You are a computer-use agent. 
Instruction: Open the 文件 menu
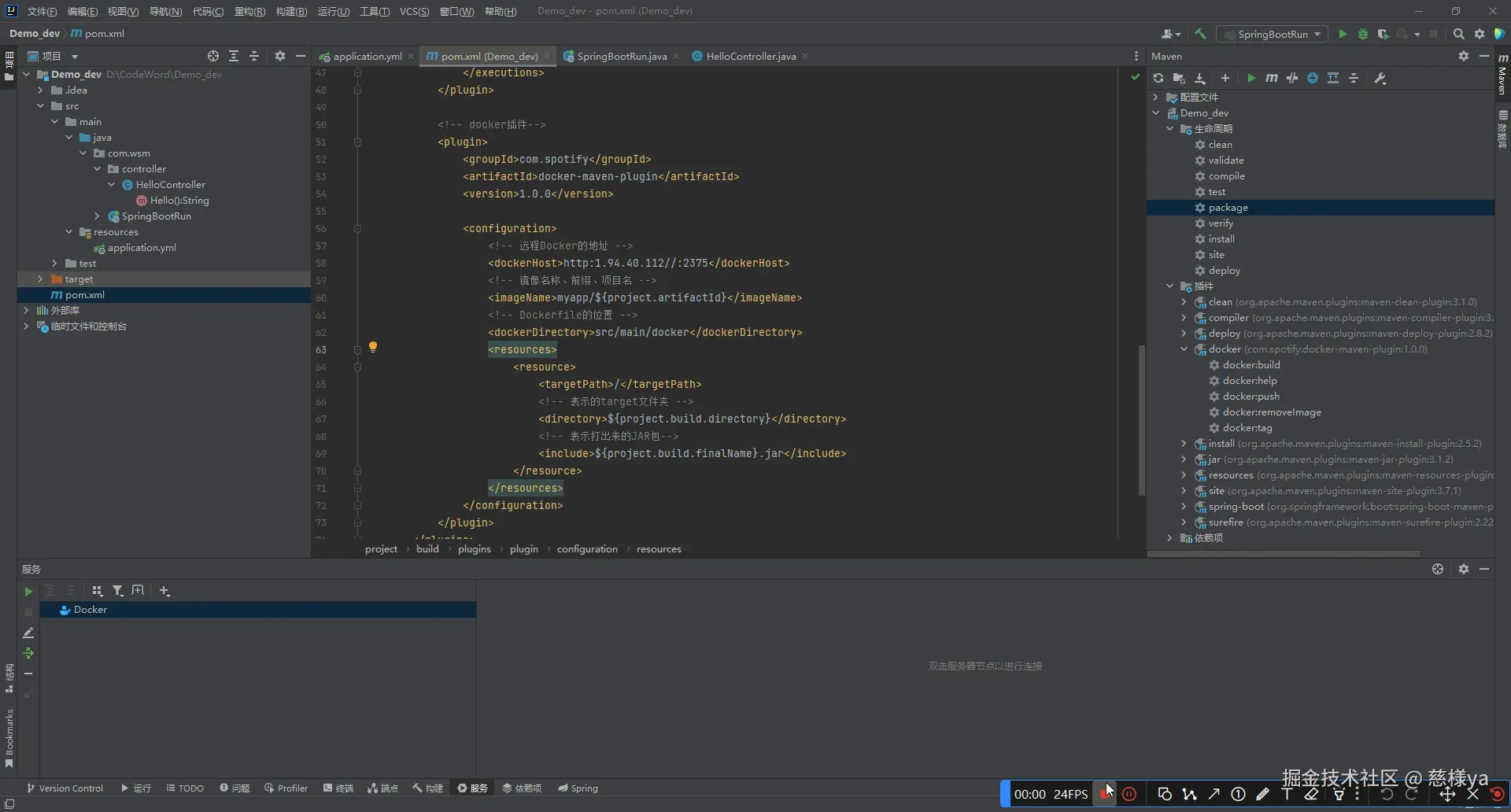[42, 11]
